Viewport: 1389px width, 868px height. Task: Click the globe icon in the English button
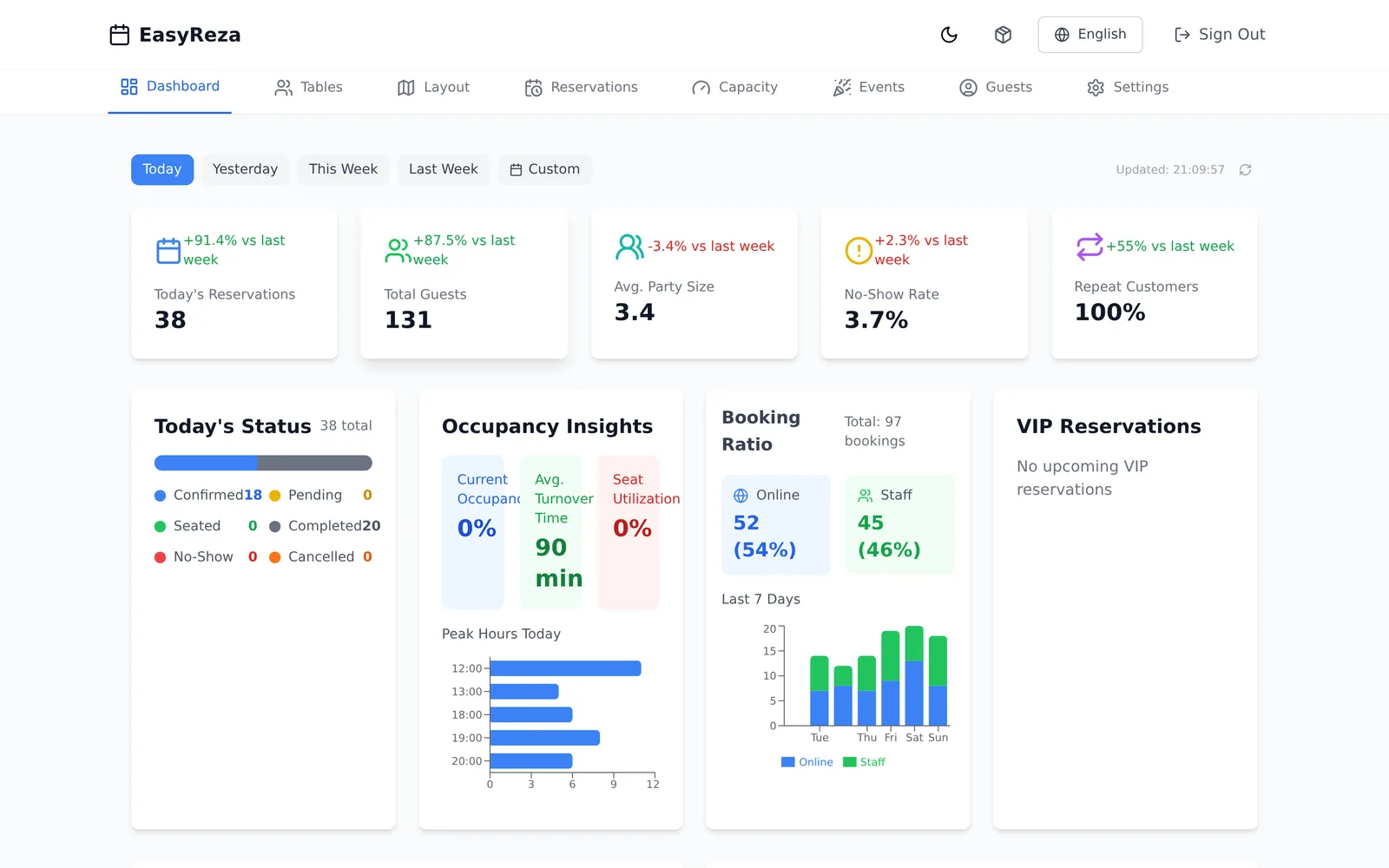pyautogui.click(x=1062, y=35)
